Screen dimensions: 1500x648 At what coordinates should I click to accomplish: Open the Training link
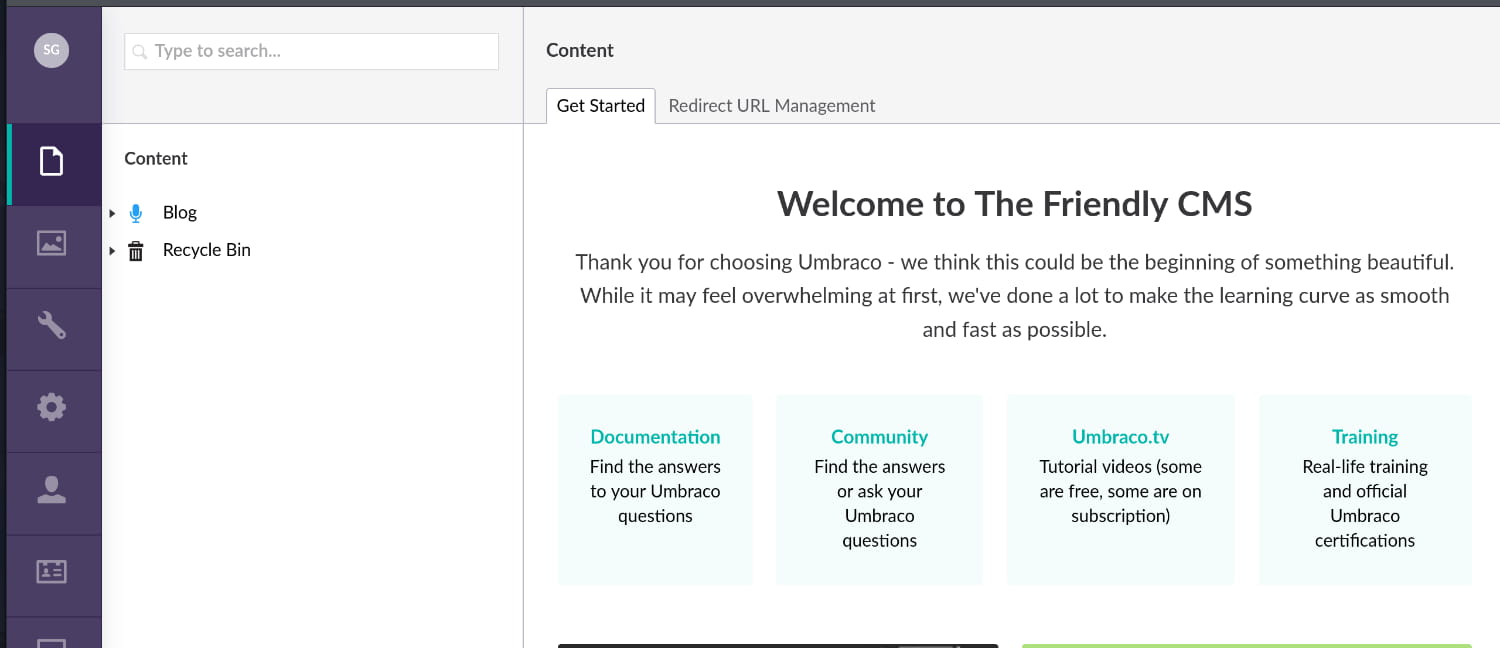click(x=1364, y=437)
